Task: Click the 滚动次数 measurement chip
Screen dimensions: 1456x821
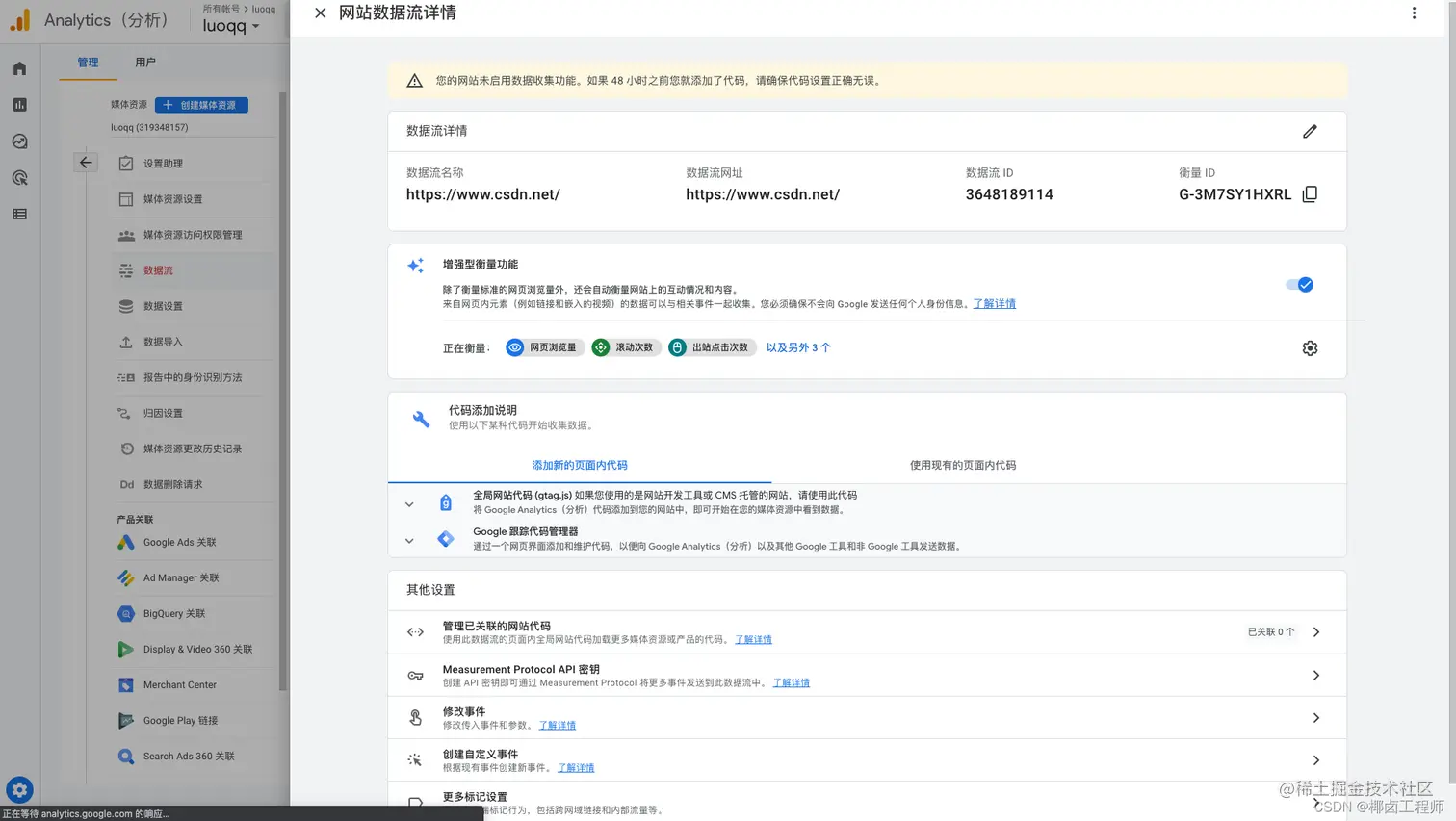Action: 626,347
